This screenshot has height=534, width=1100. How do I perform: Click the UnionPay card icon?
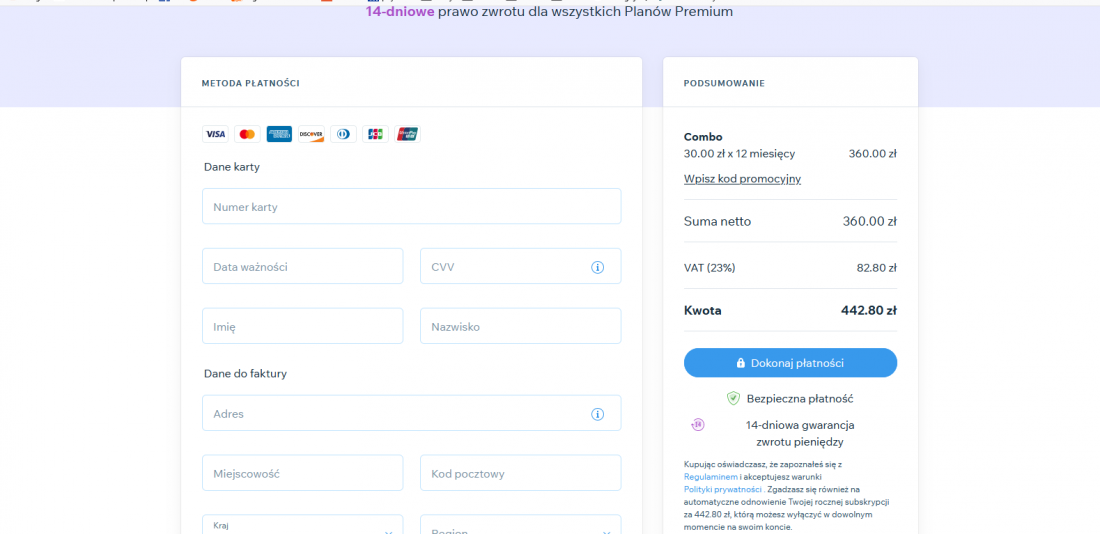click(x=407, y=134)
